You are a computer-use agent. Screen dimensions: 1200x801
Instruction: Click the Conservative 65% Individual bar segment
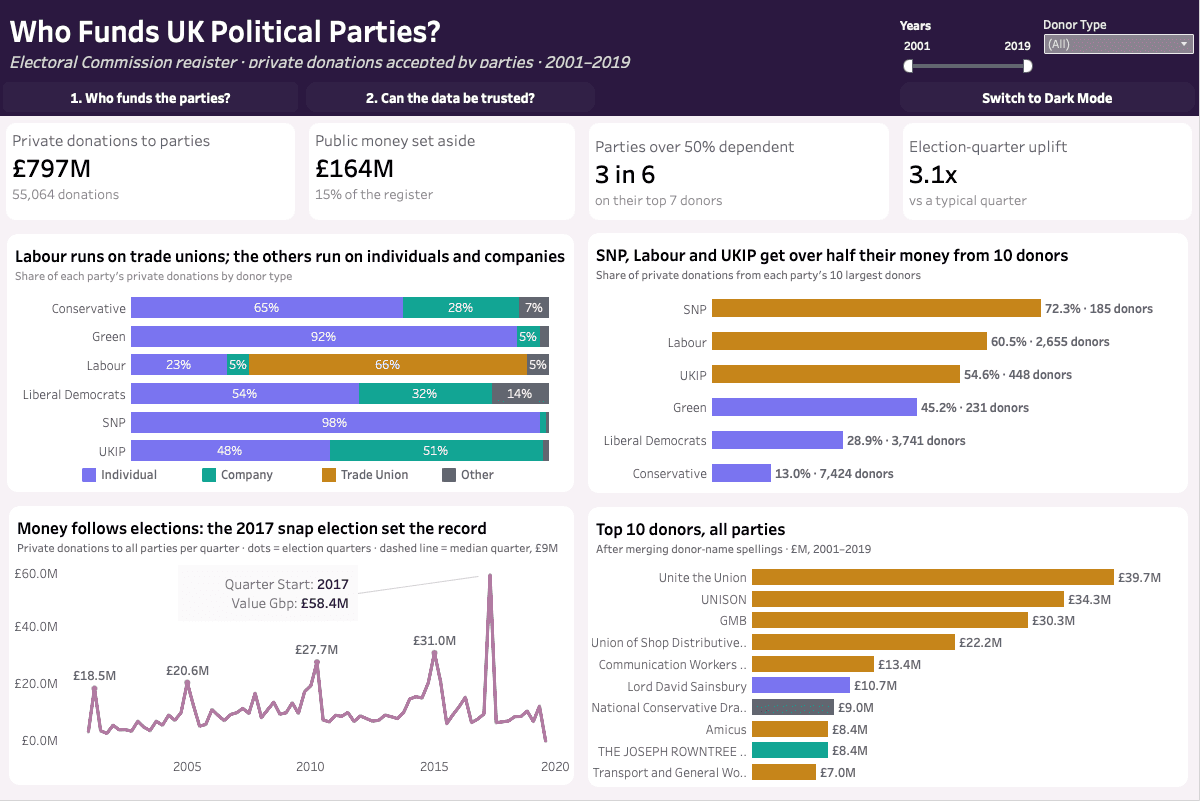[267, 308]
